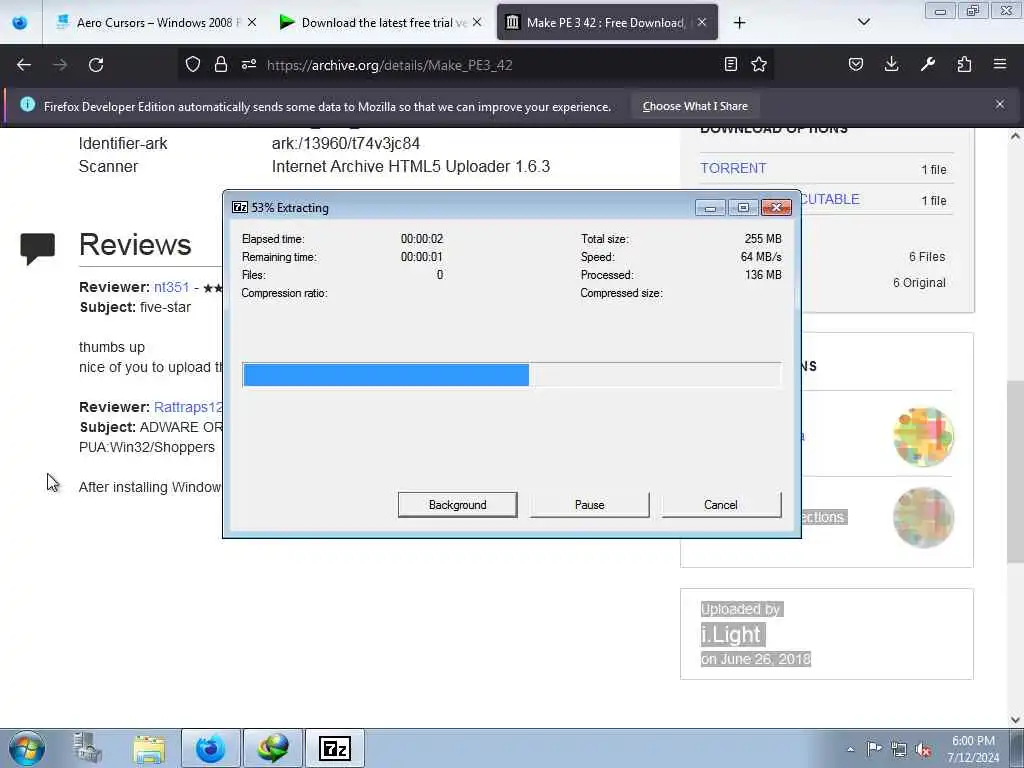Image resolution: width=1024 pixels, height=768 pixels.
Task: Open Firefox Developer Edition taskbar icon
Action: [x=210, y=748]
